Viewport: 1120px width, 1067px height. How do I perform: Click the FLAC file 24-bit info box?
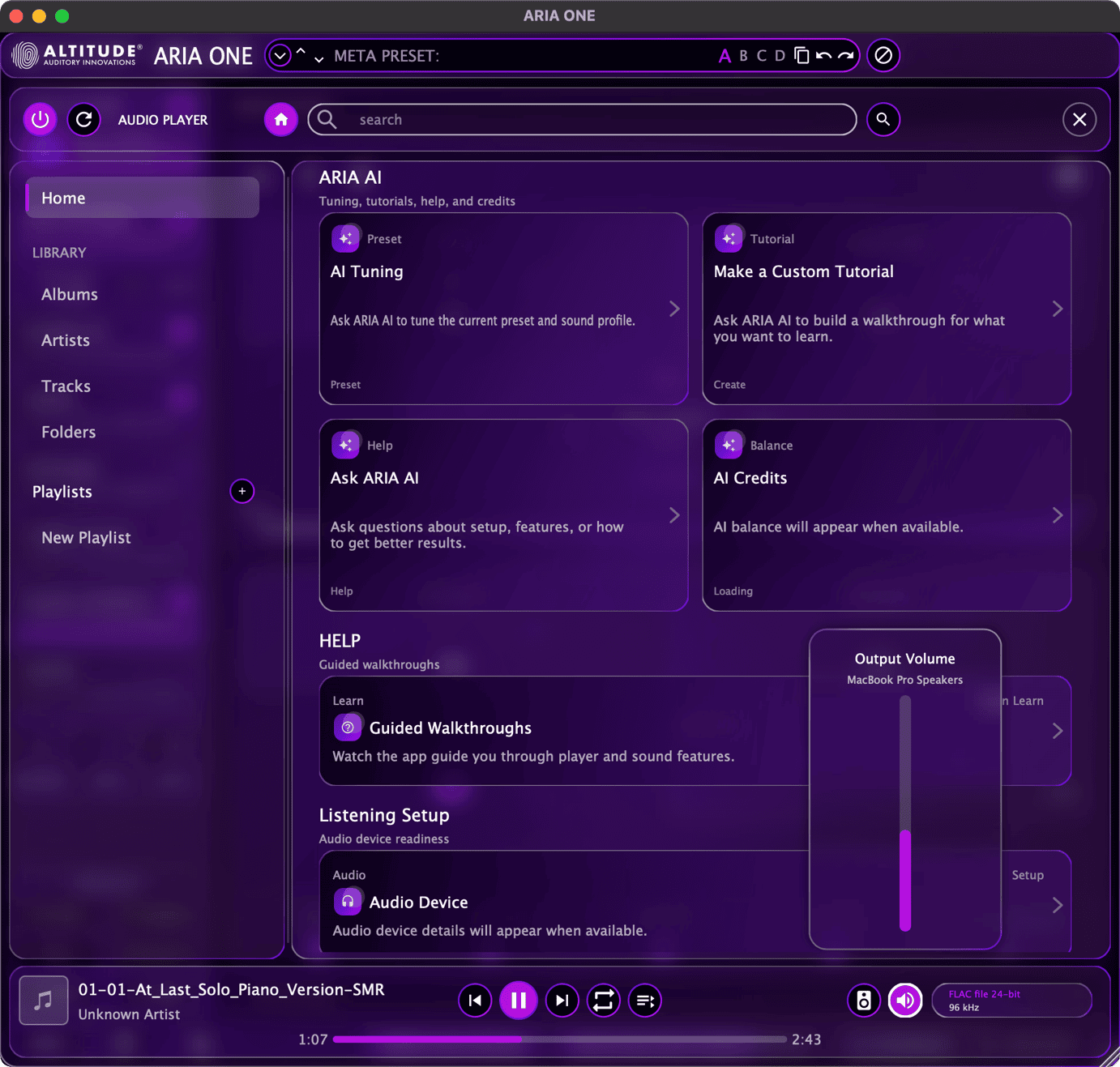coord(1011,1001)
